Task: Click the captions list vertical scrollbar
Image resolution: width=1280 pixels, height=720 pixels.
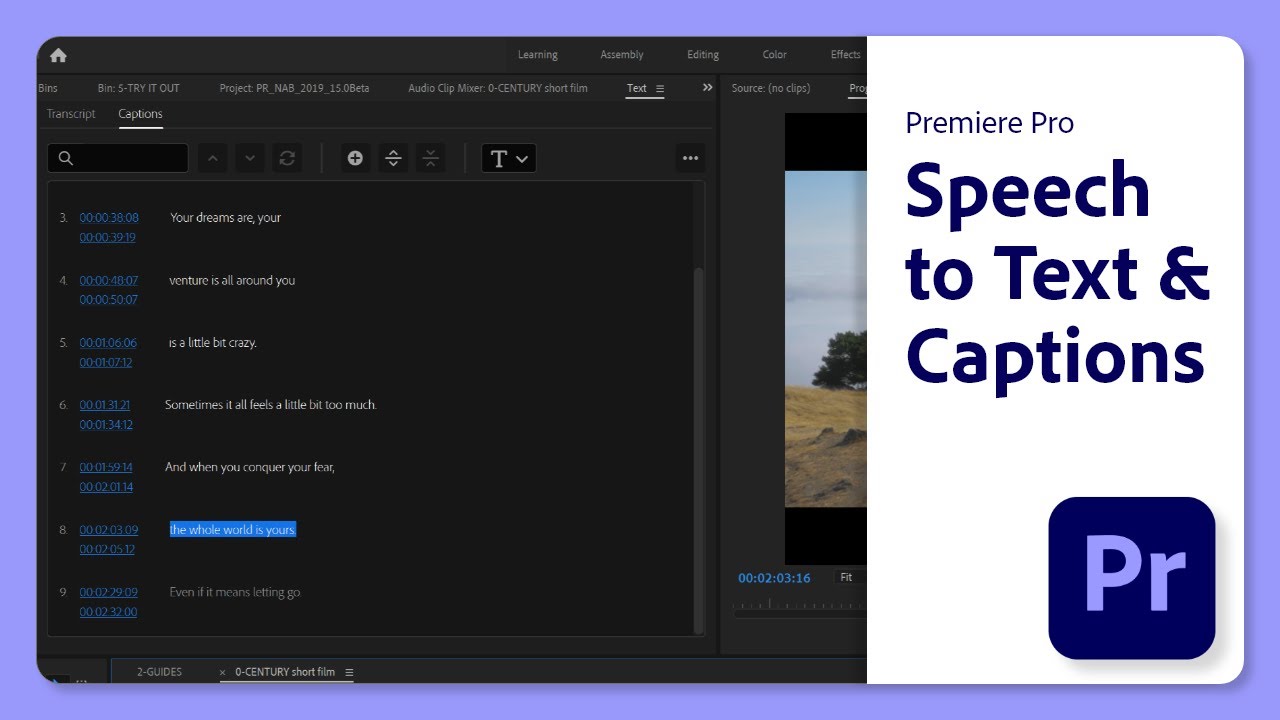Action: click(x=698, y=450)
